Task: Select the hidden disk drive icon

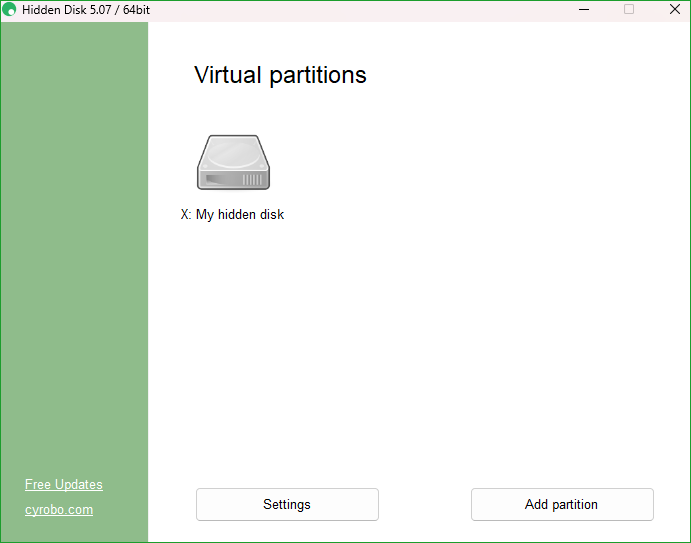Action: tap(233, 162)
